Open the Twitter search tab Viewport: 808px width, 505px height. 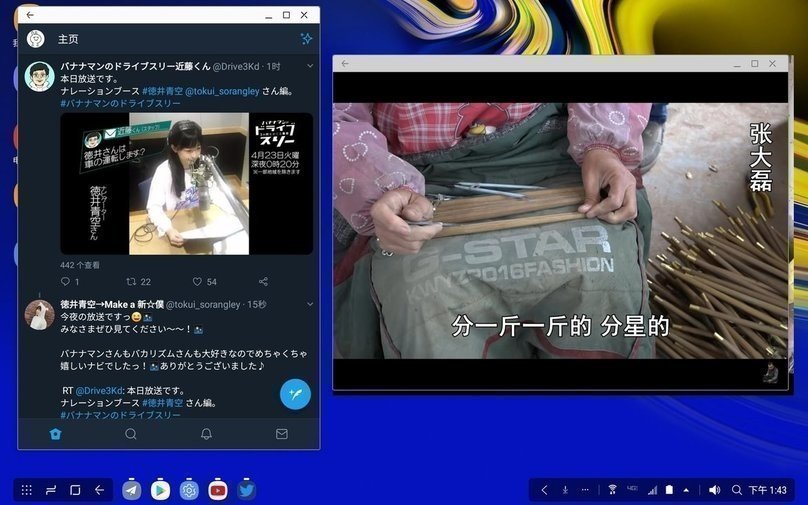(x=131, y=434)
